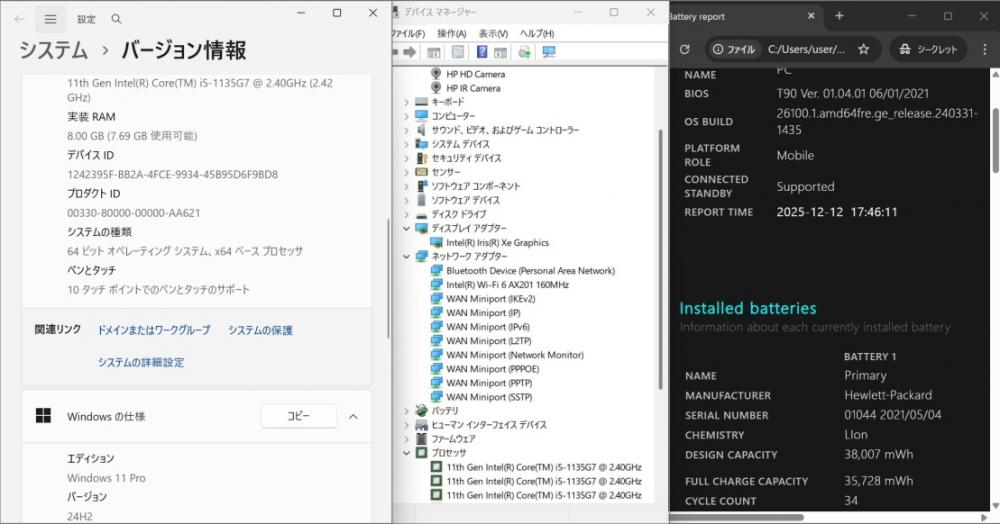Click the DESIGN CAPACITY 38,007 mWh value
Image resolution: width=1000 pixels, height=524 pixels.
(x=878, y=455)
